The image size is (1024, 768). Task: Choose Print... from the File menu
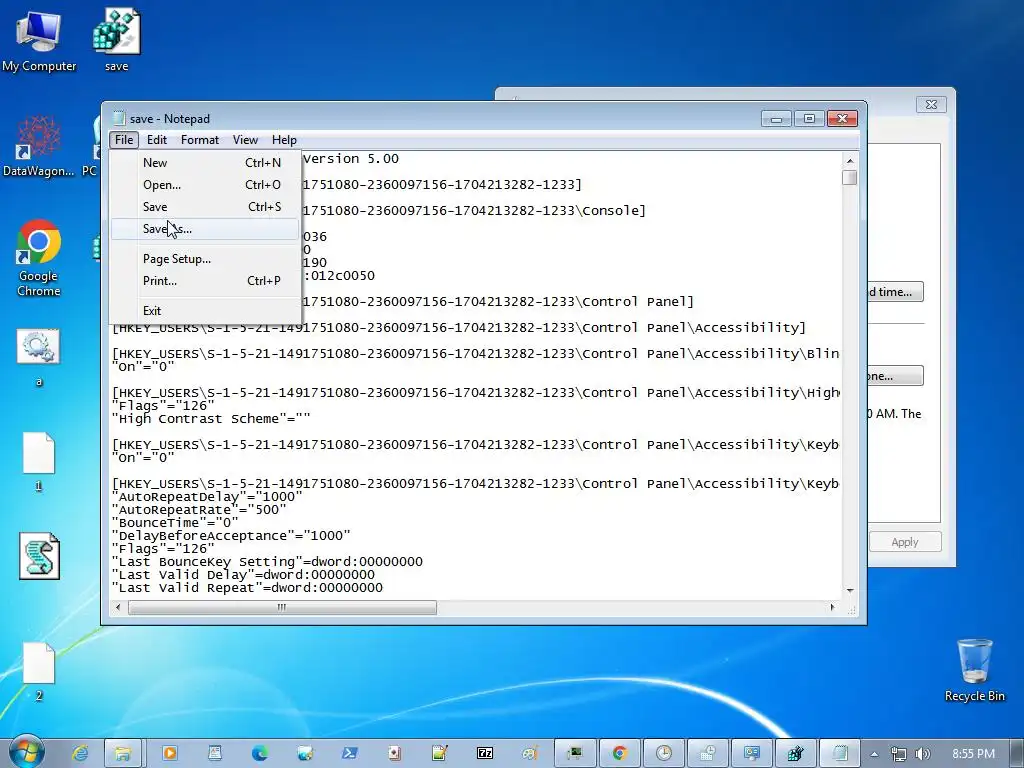pos(205,281)
